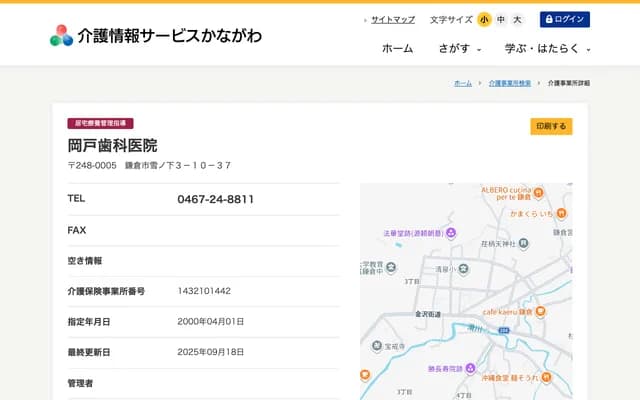
Task: Go to the ホーム menu item
Action: click(x=397, y=49)
